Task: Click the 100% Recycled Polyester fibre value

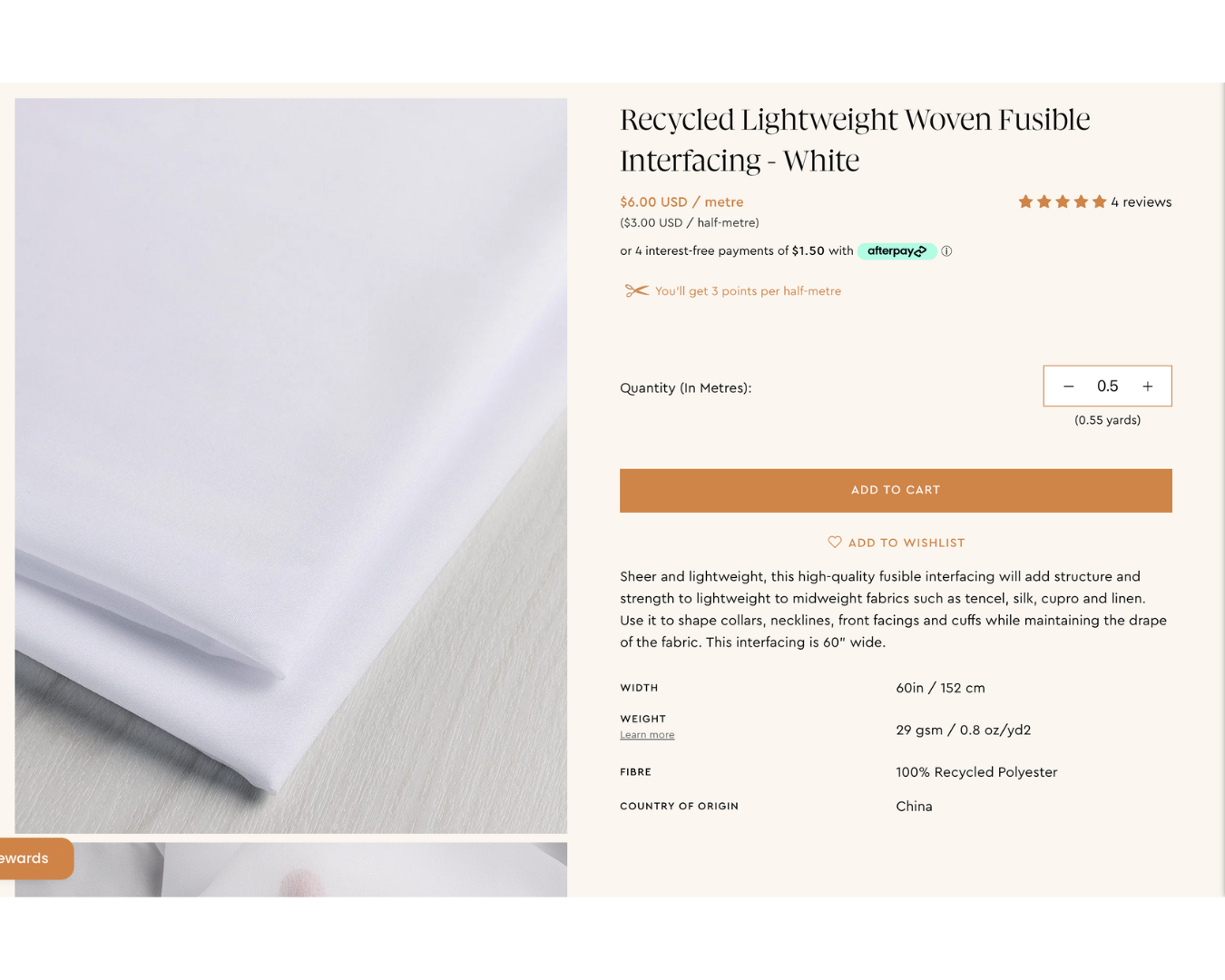Action: tap(976, 772)
